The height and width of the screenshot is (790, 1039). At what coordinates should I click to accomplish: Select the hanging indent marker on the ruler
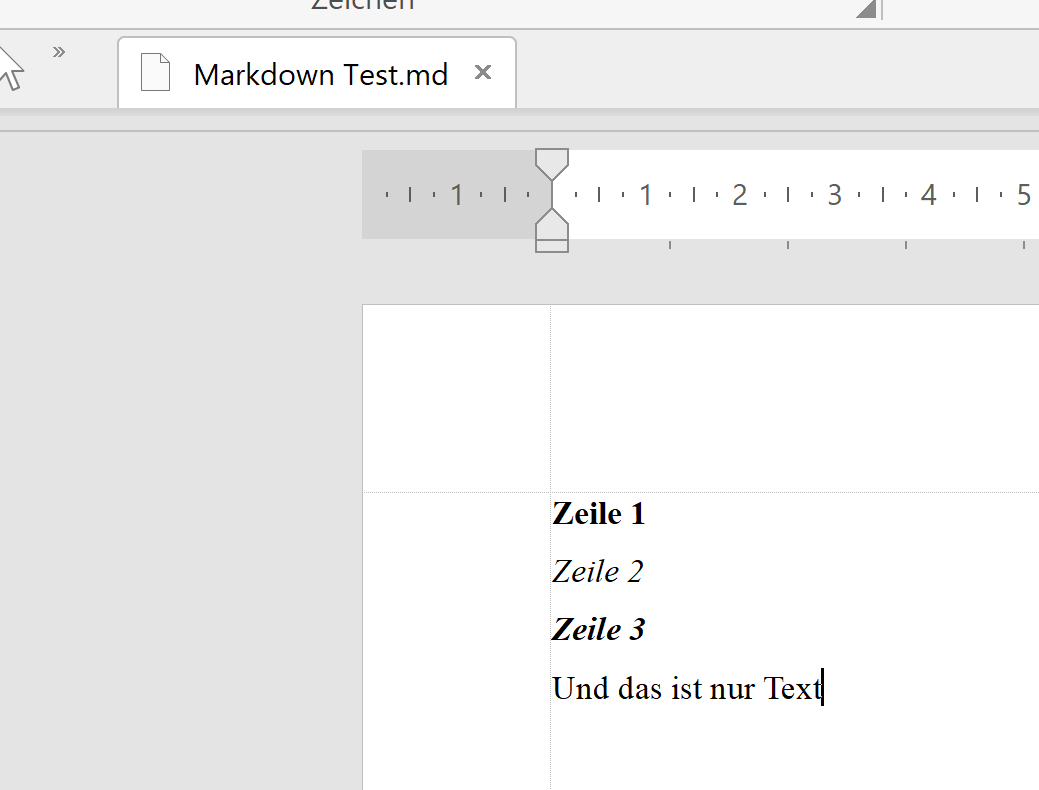click(552, 223)
